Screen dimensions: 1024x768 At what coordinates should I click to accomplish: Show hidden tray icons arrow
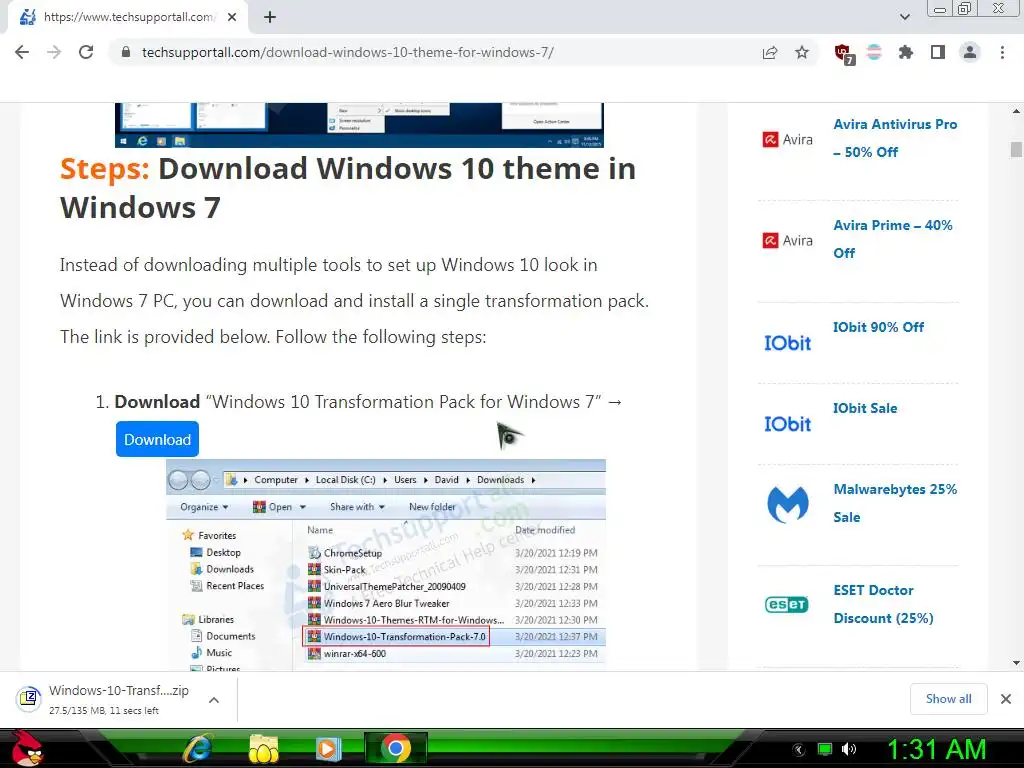(x=799, y=749)
